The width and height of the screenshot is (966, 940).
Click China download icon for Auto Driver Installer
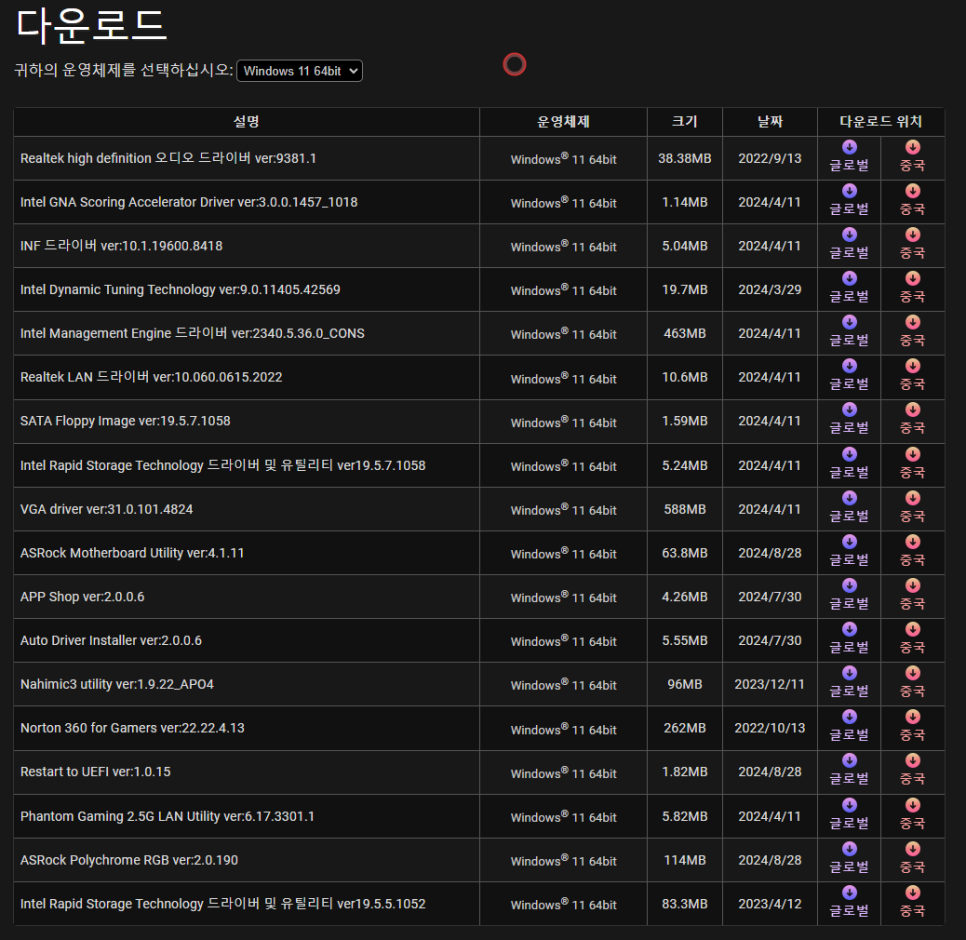pyautogui.click(x=912, y=629)
